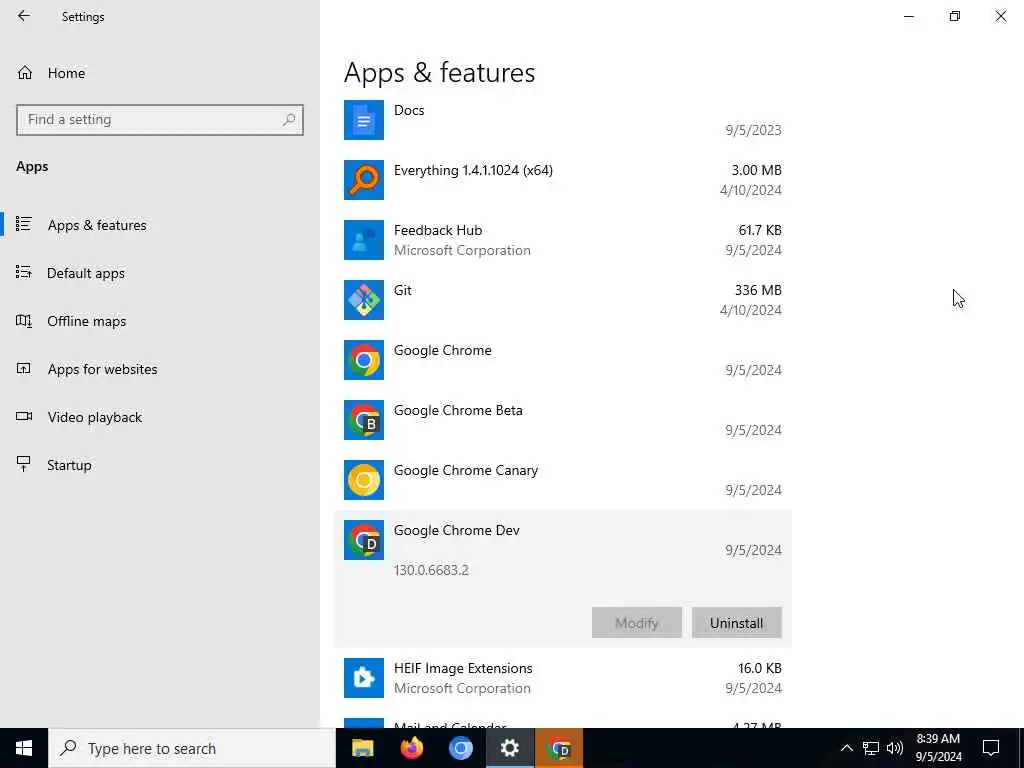The image size is (1024, 768).
Task: Click the Google Chrome app icon
Action: [364, 360]
